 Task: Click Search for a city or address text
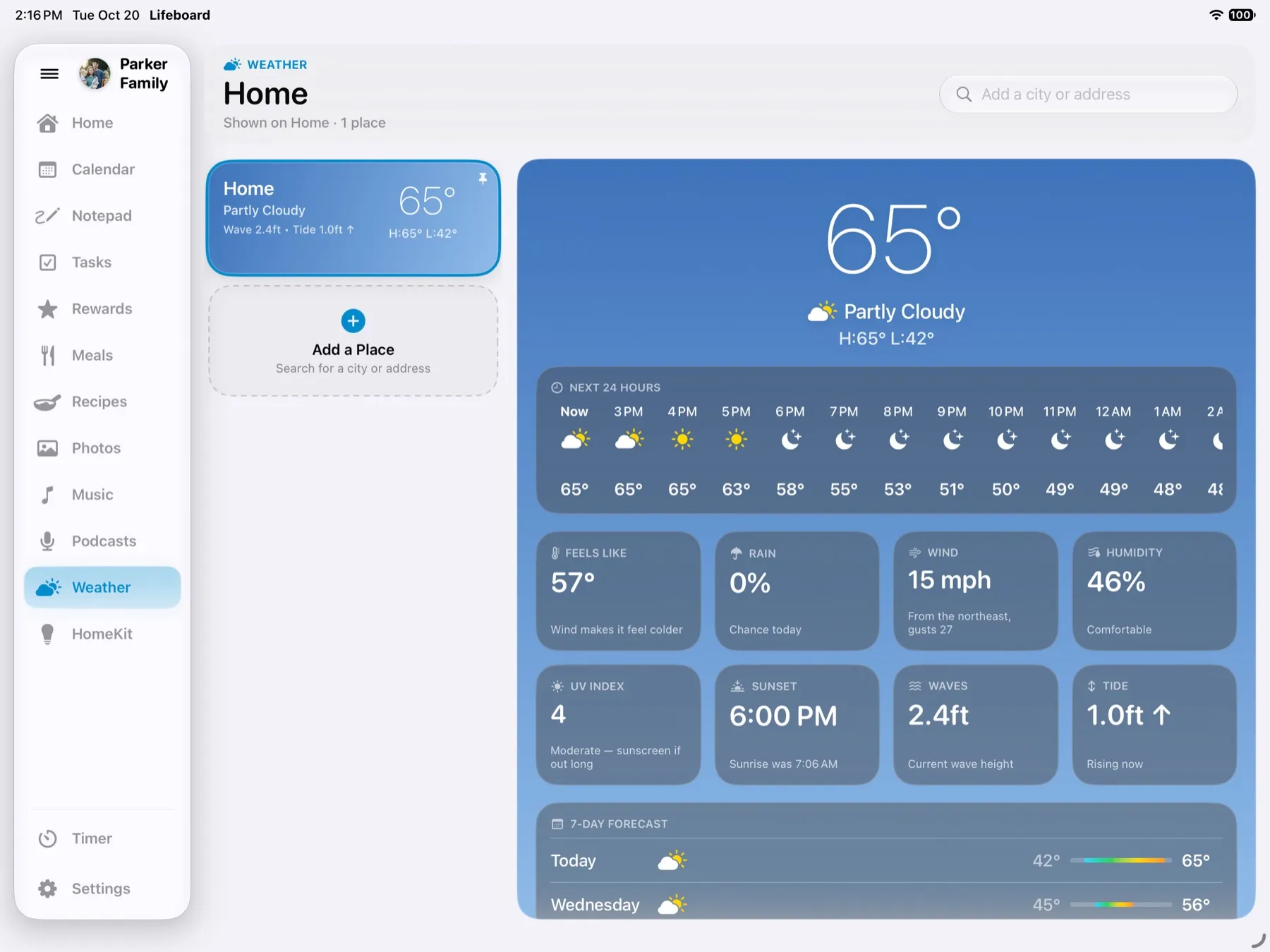coord(353,368)
